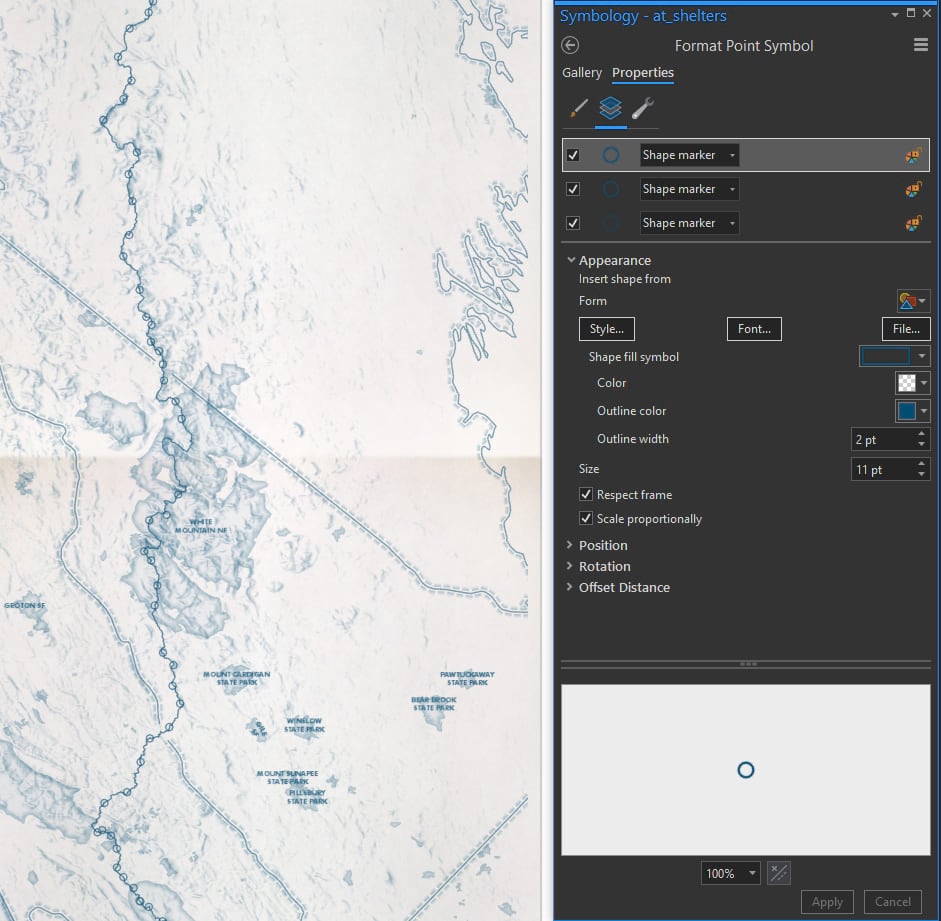Screen dimensions: 941x921
Task: Uncheck the second Shape marker layer checkbox
Action: [573, 189]
